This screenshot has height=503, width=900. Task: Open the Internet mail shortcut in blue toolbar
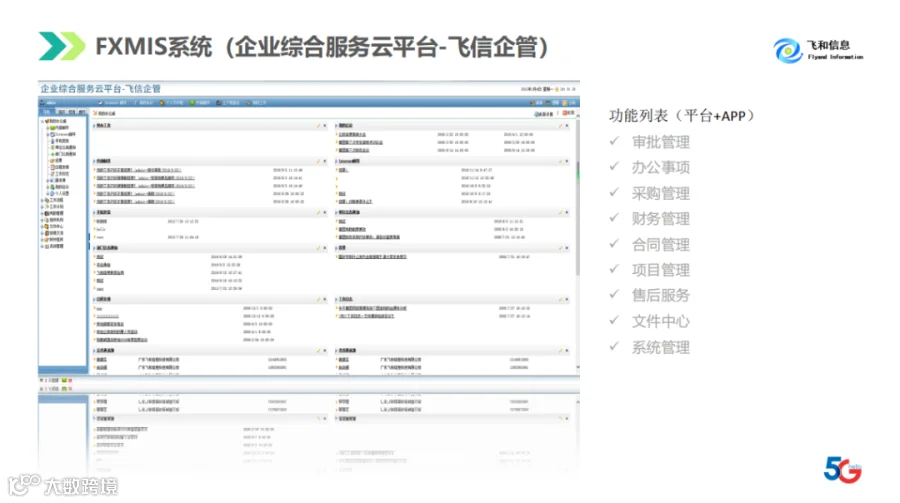[112, 103]
